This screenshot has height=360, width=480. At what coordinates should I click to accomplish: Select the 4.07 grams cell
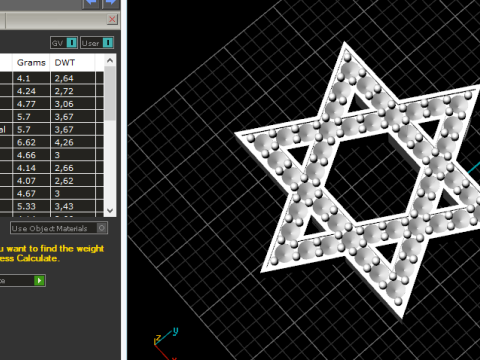31,181
